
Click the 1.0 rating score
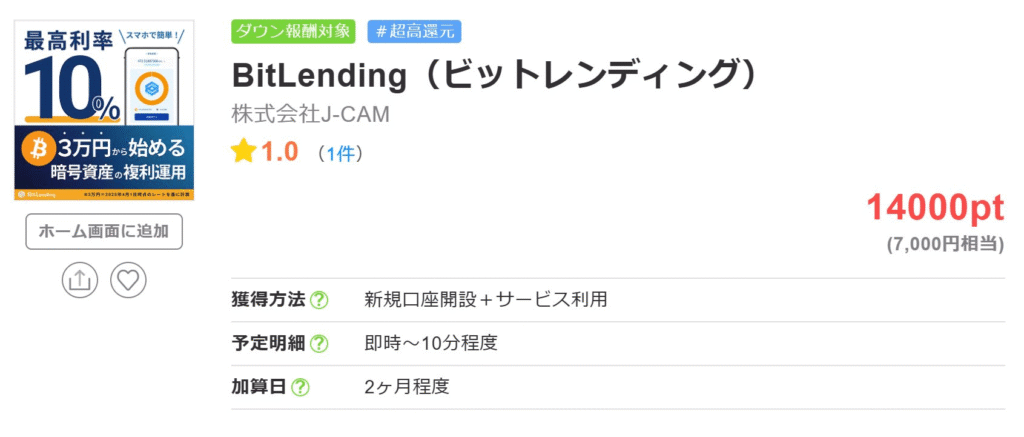tap(280, 152)
